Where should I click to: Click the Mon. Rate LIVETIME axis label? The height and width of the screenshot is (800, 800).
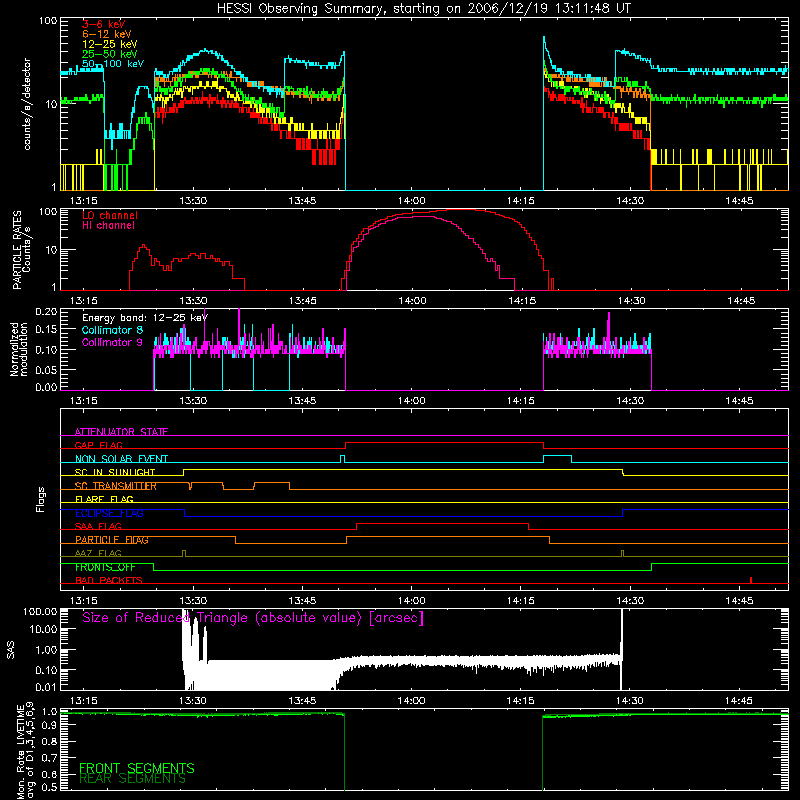pyautogui.click(x=26, y=750)
